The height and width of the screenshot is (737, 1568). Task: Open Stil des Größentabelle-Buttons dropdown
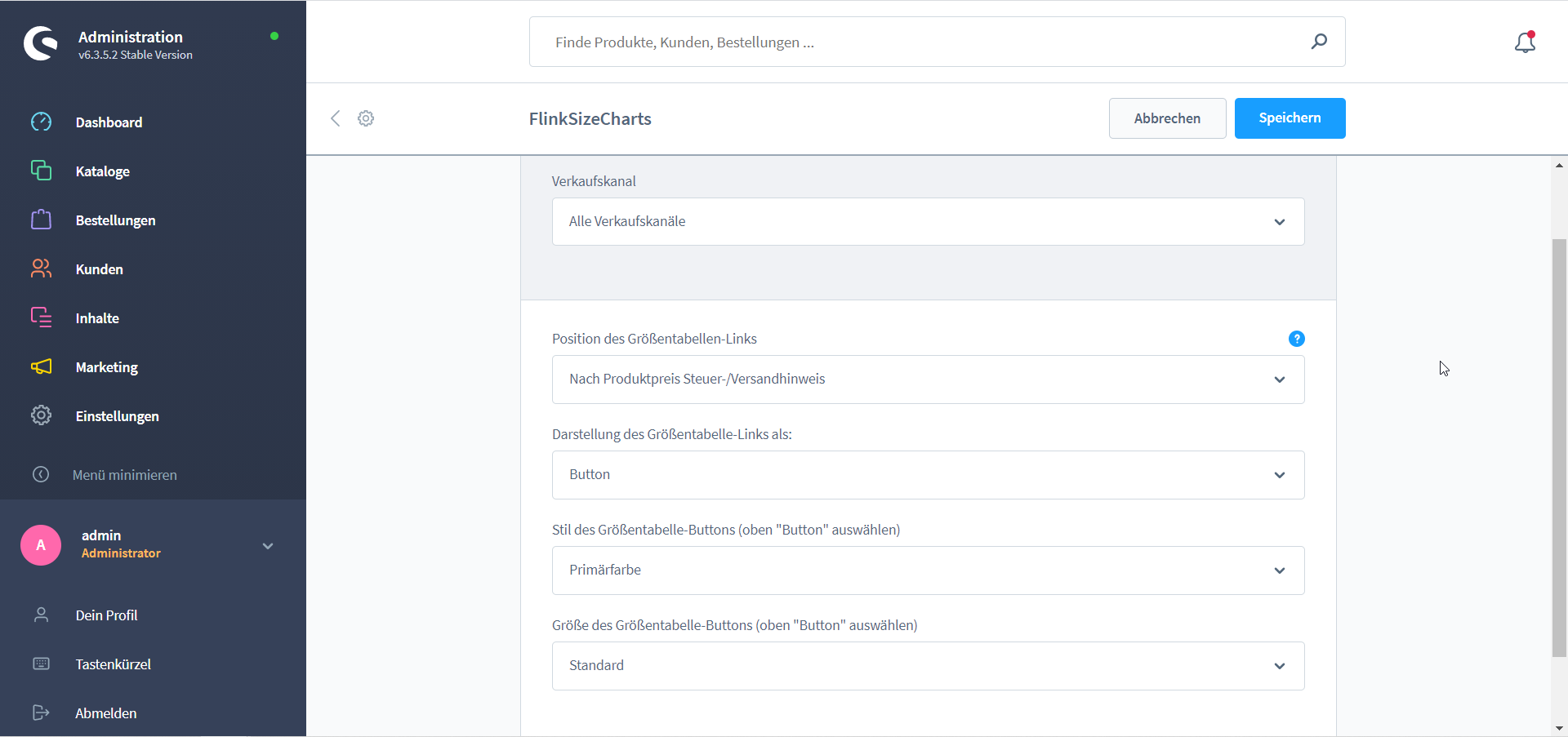tap(928, 571)
